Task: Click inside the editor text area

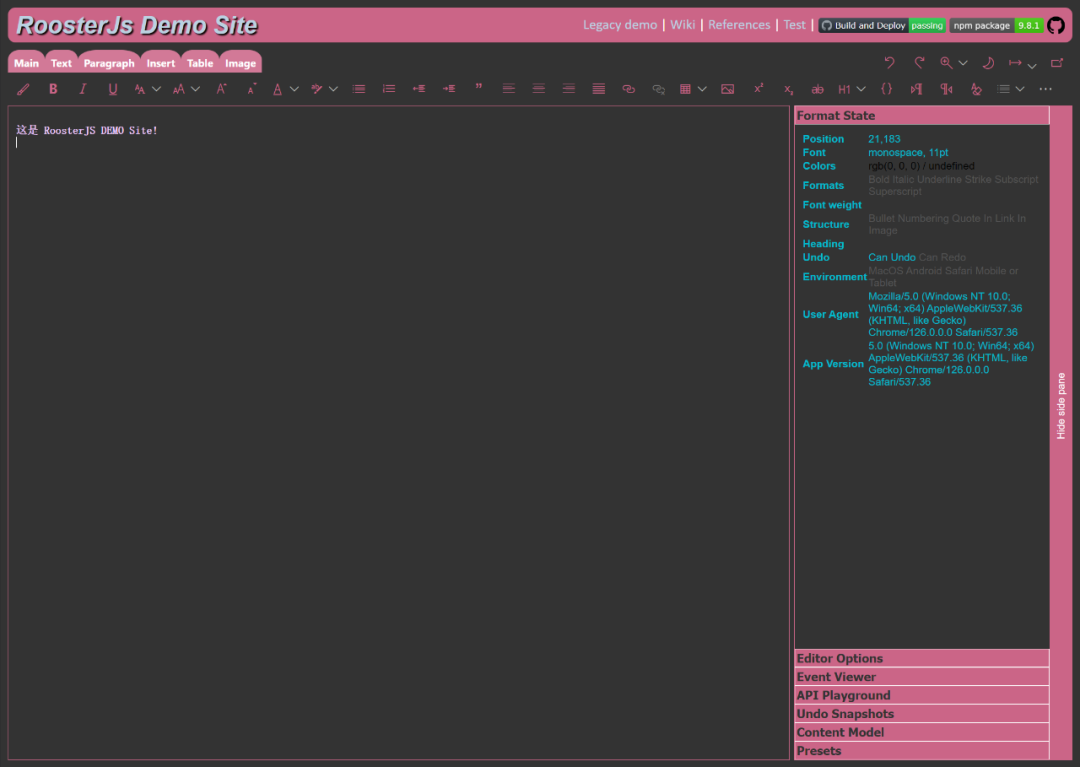Action: click(x=400, y=400)
